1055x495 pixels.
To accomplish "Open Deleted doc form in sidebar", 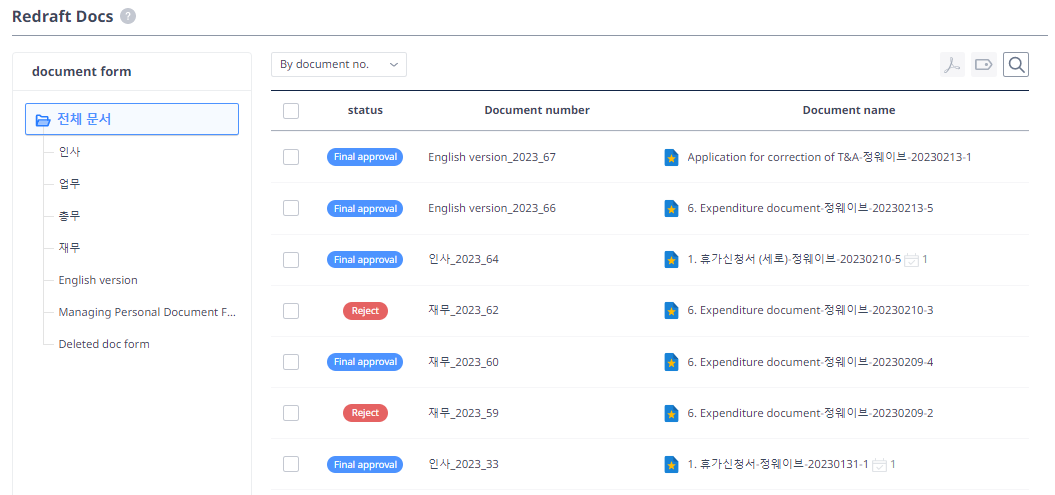I will tap(104, 344).
